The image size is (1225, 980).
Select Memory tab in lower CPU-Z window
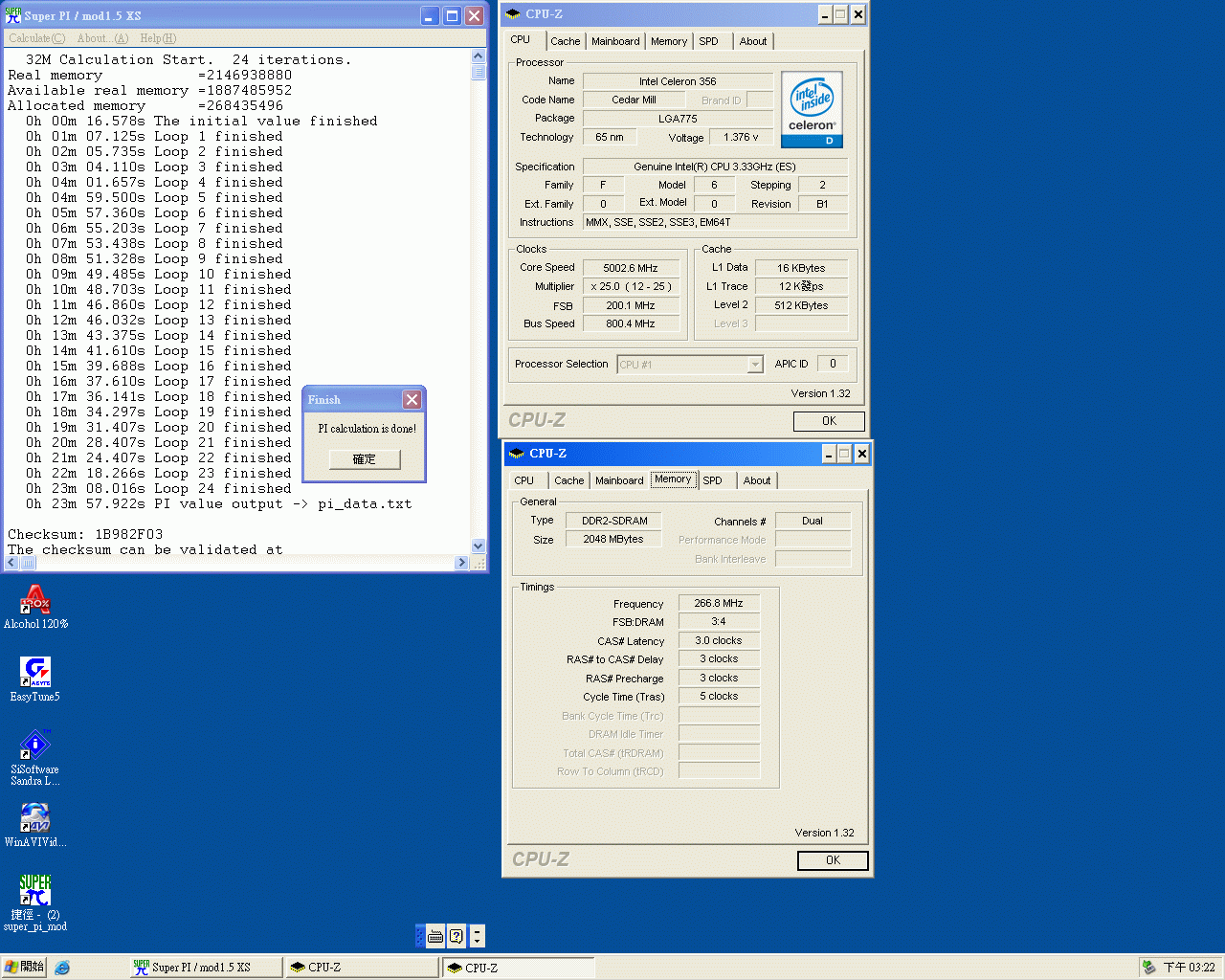[673, 479]
